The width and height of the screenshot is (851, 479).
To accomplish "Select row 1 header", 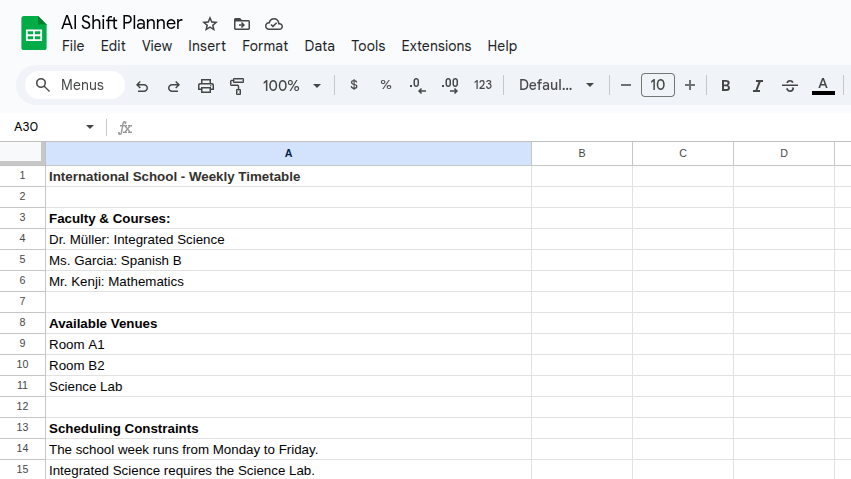I will pos(22,176).
